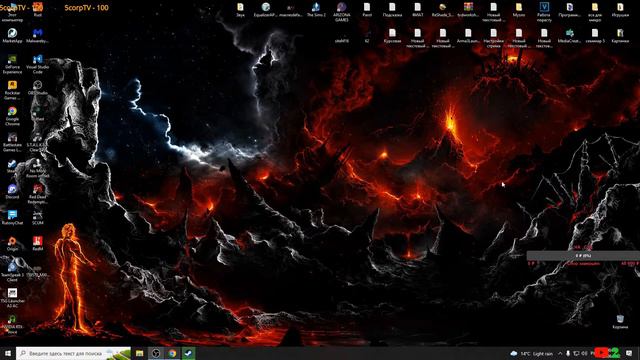Open Steam from the taskbar
The height and width of the screenshot is (360, 640).
click(x=188, y=353)
